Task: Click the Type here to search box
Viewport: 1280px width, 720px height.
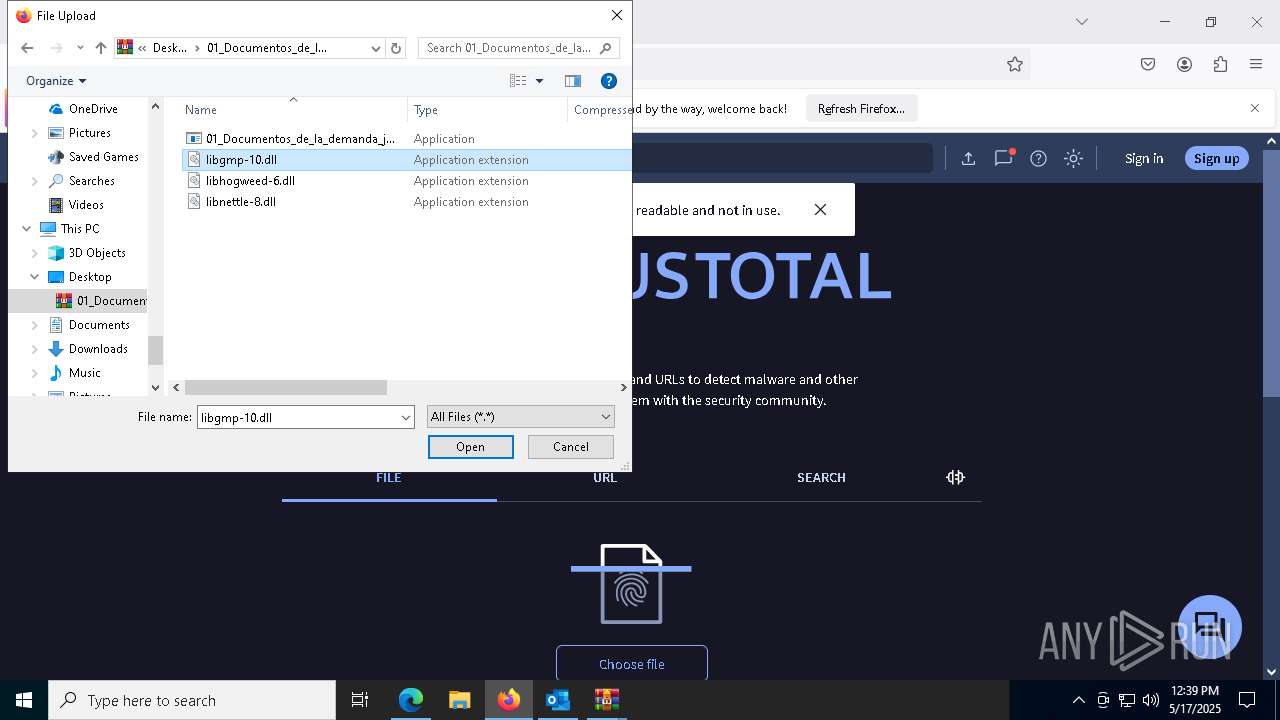Action: pyautogui.click(x=192, y=700)
